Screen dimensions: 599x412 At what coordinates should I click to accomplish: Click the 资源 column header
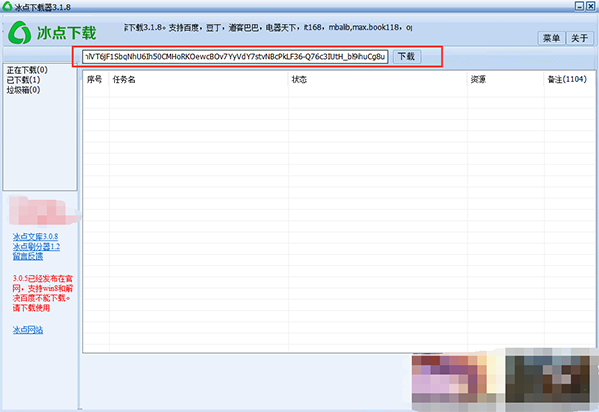(x=505, y=79)
